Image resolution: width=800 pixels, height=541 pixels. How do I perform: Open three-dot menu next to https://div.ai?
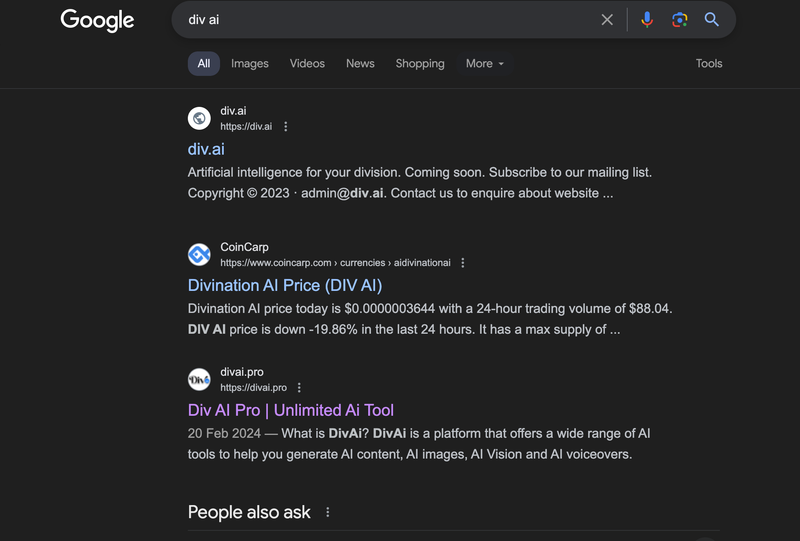coord(286,127)
